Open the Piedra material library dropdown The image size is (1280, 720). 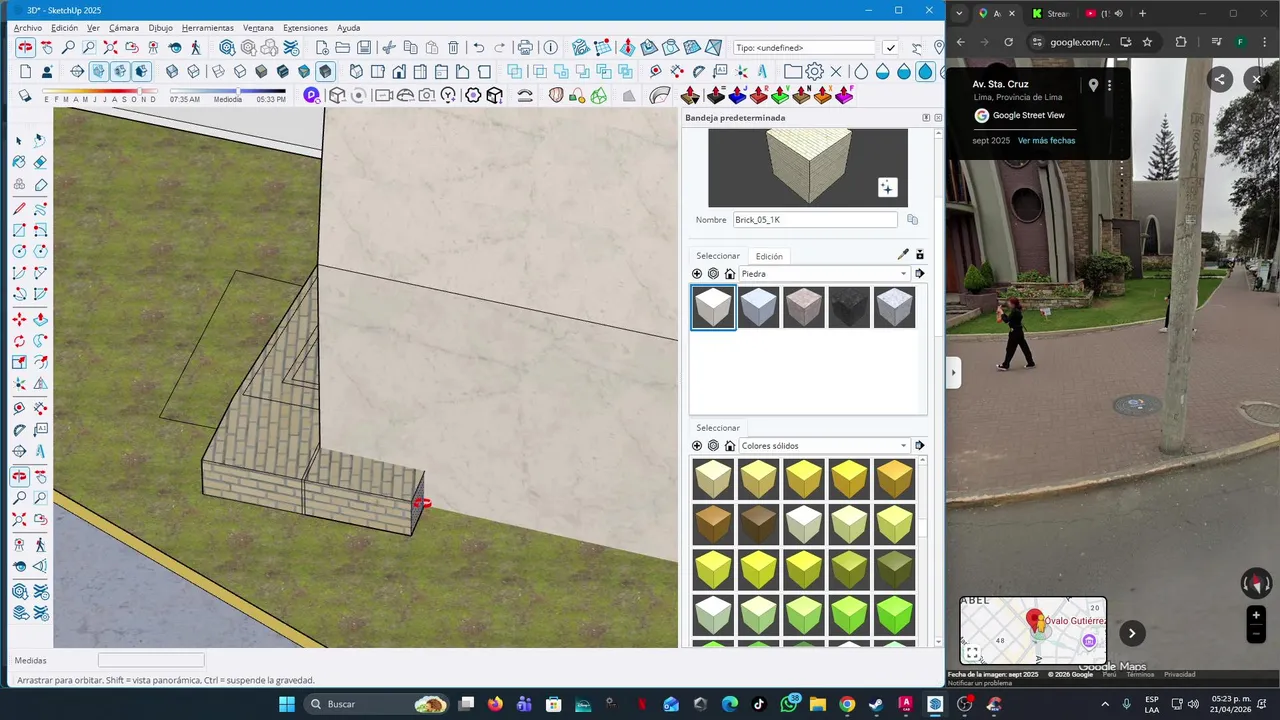pyautogui.click(x=824, y=274)
